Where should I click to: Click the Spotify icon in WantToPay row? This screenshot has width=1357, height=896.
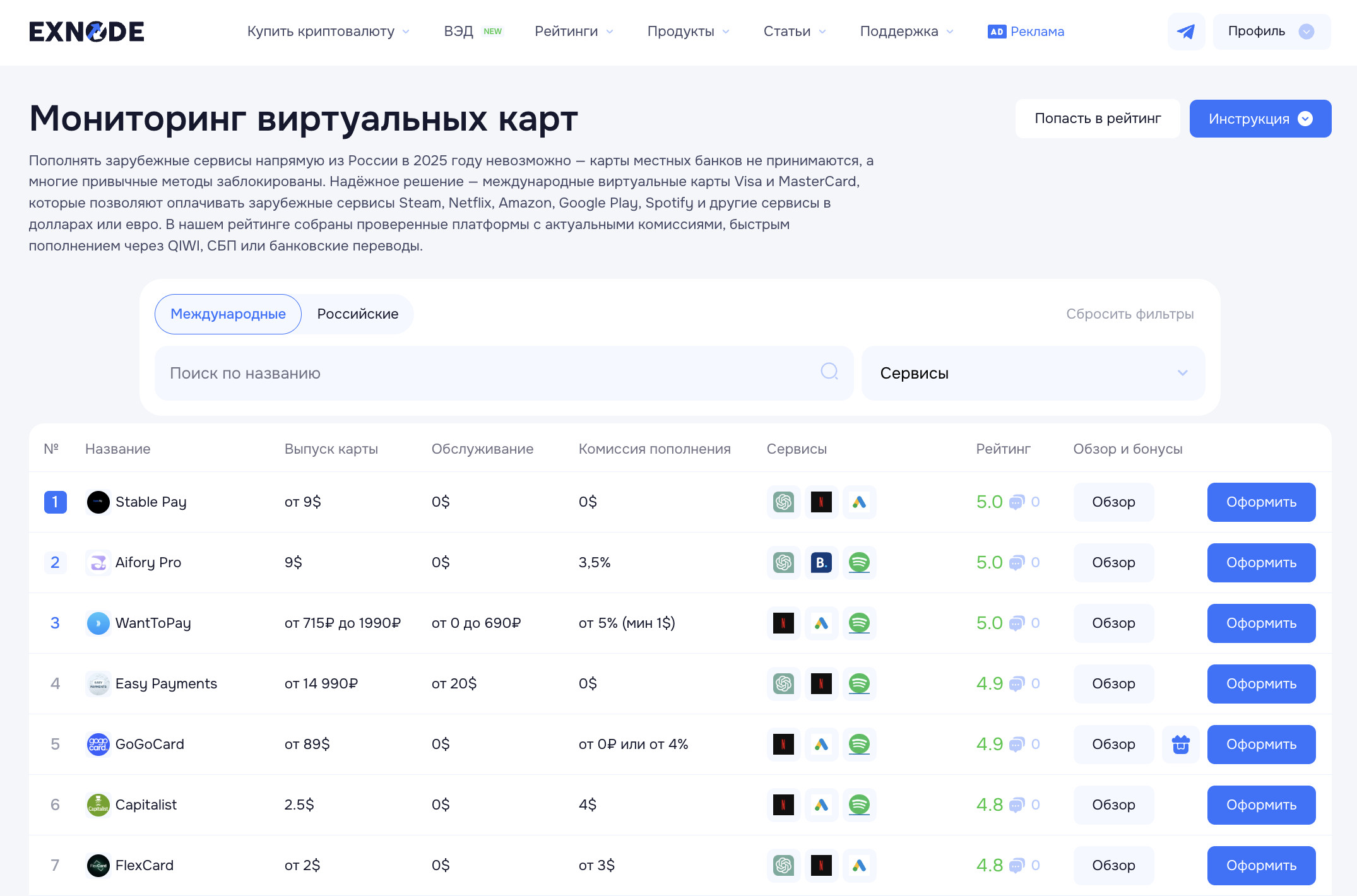point(859,623)
